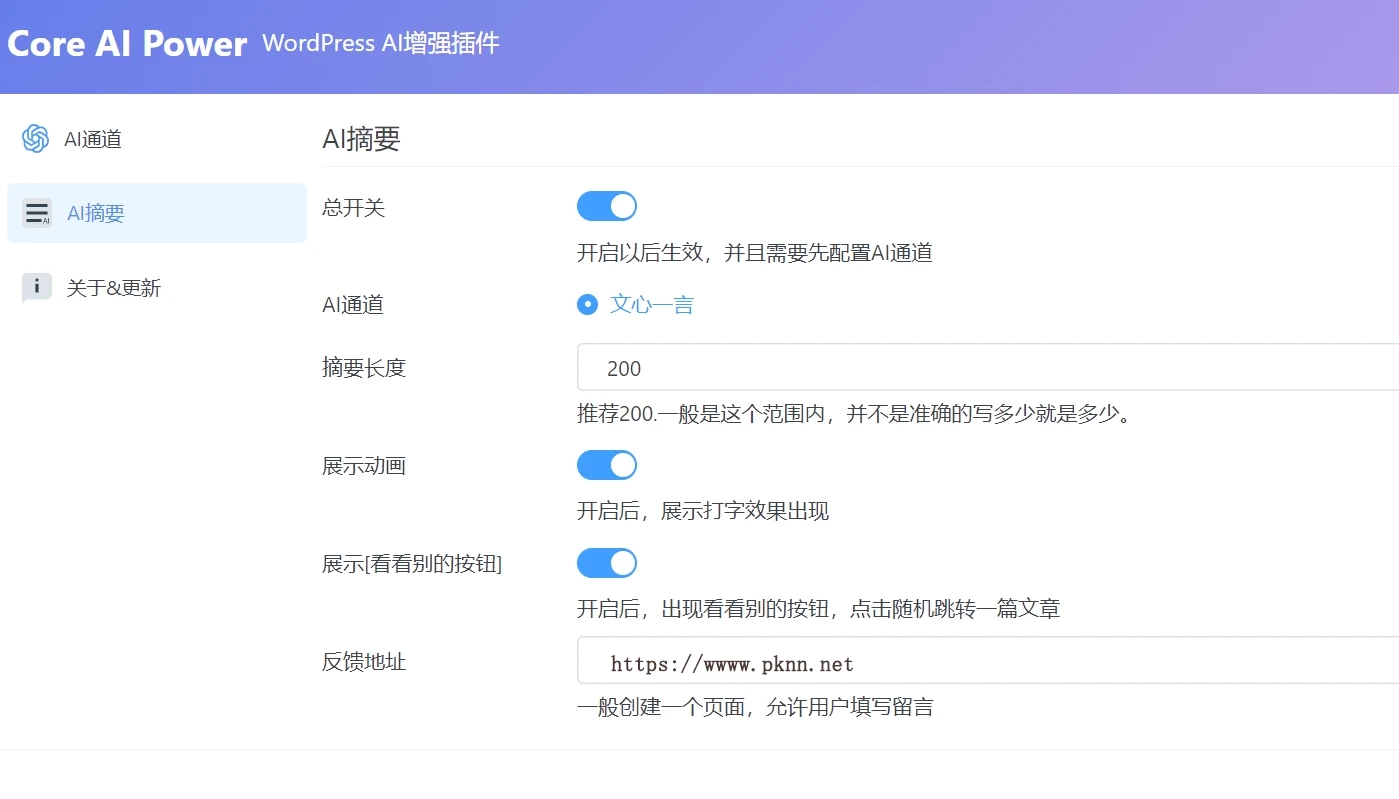Click the AI摘要 lines icon in sidebar

[37, 213]
